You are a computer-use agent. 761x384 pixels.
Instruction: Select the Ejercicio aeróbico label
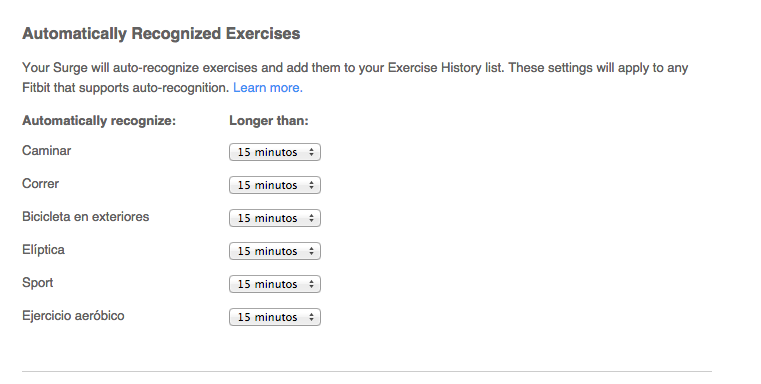pos(73,316)
